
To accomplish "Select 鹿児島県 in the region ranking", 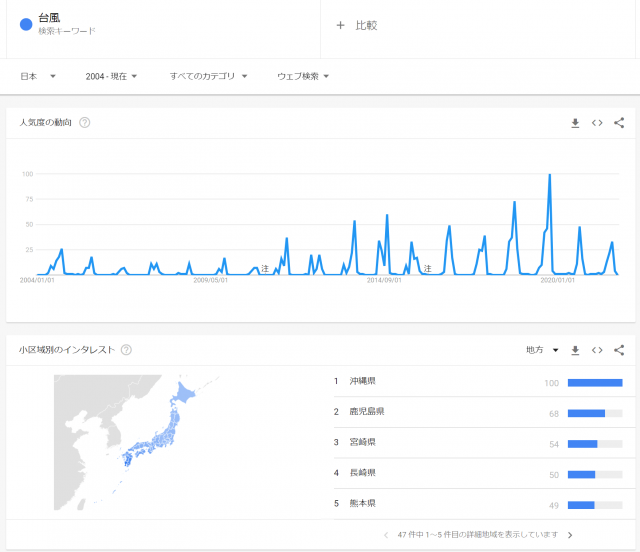I will tap(366, 412).
